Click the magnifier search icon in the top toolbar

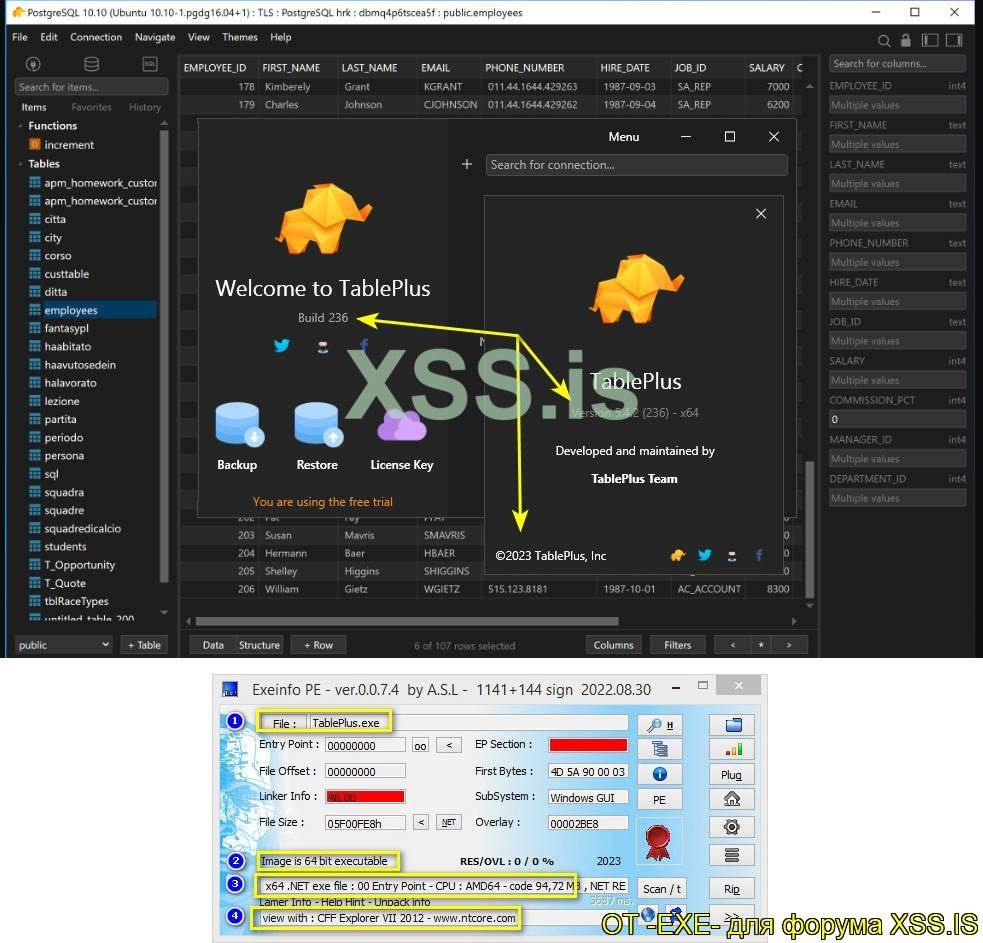click(x=884, y=41)
